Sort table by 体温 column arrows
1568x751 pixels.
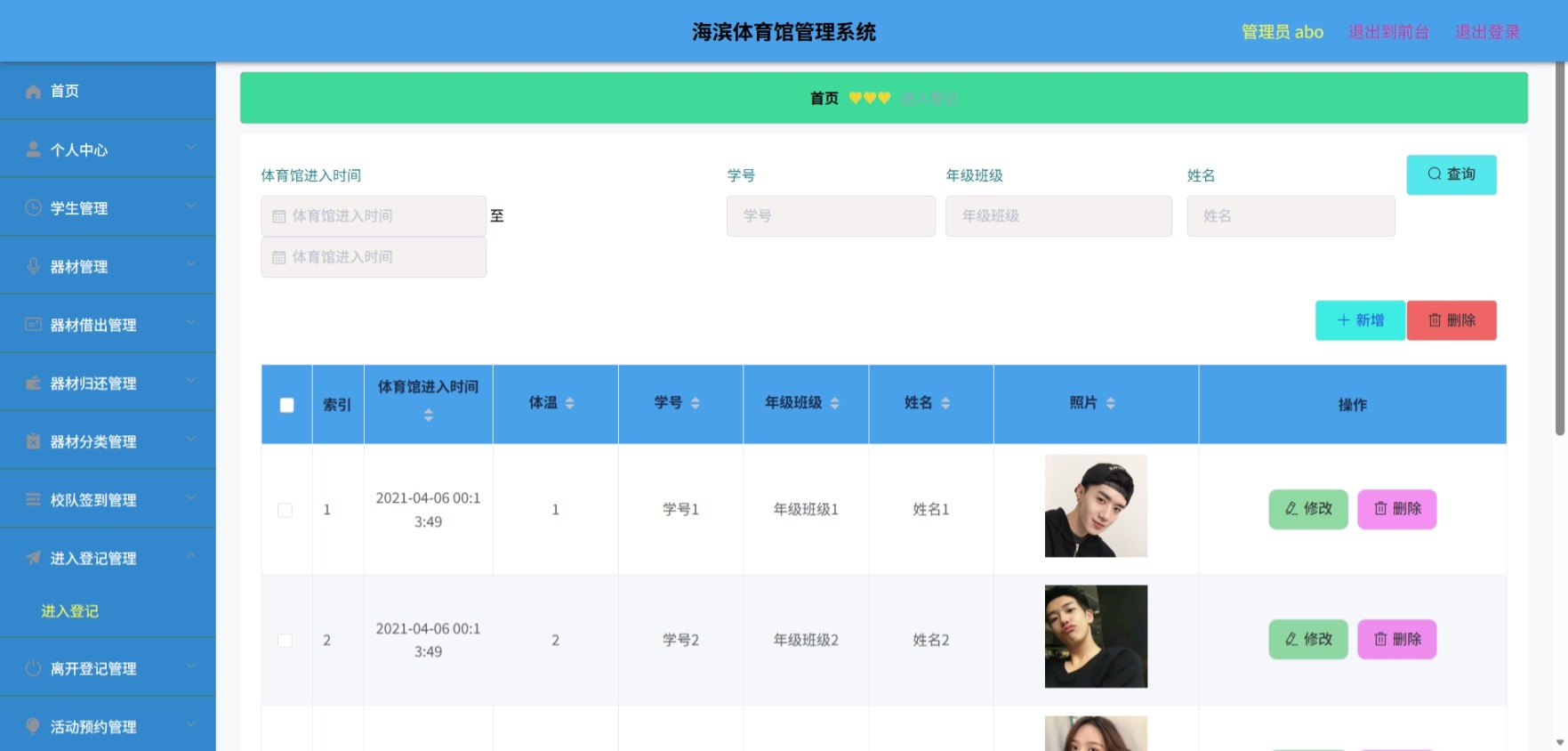point(569,403)
